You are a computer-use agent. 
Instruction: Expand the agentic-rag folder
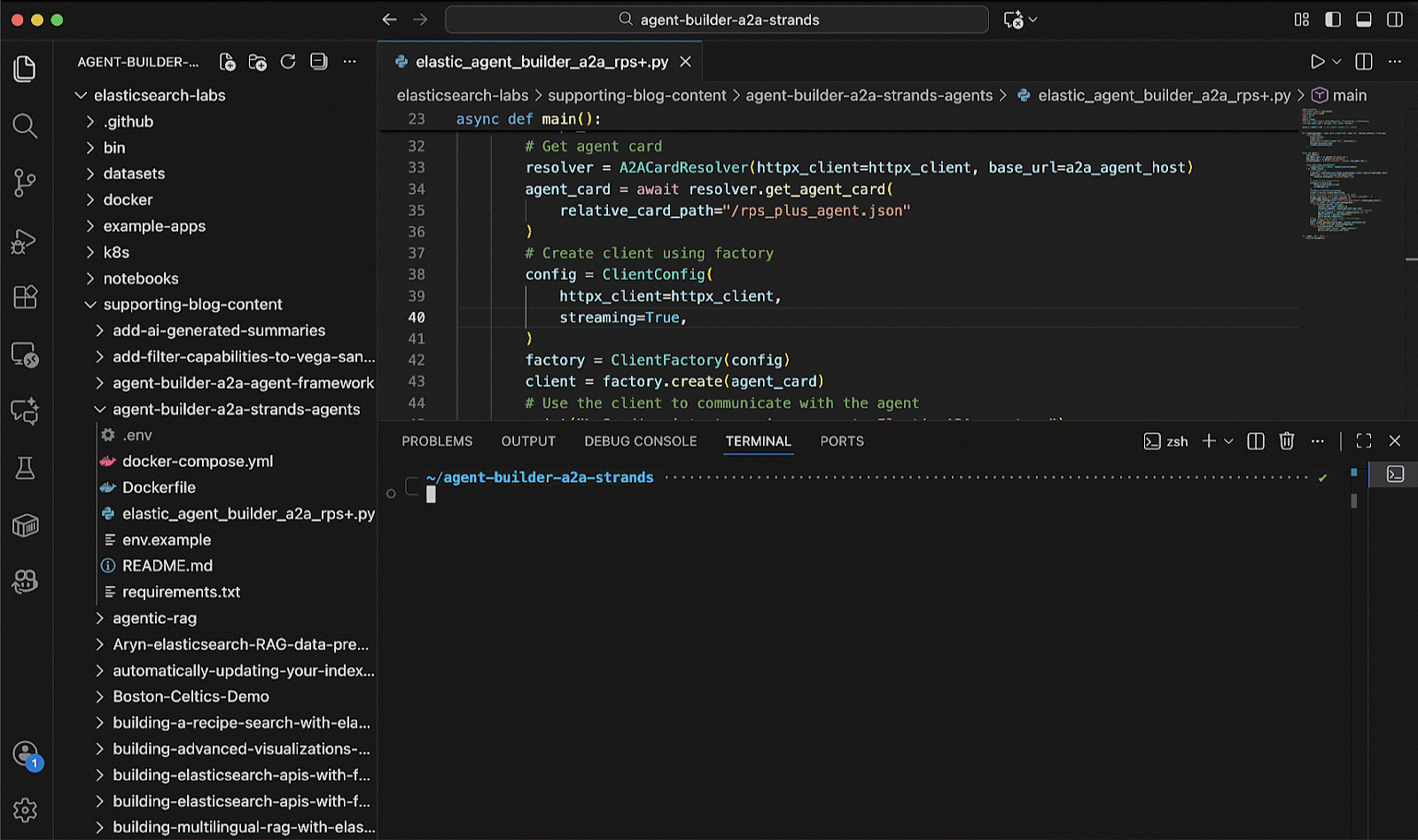coord(154,618)
